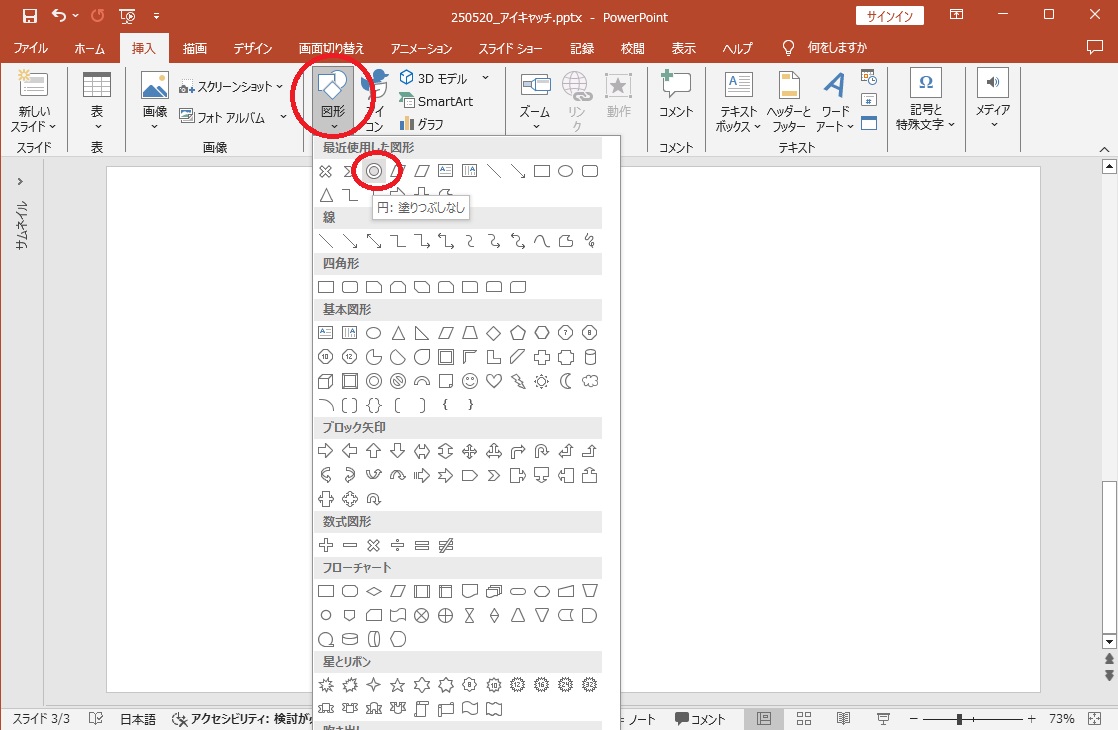Viewport: 1118px width, 730px height.
Task: Pick the smiley face shape
Action: click(470, 381)
